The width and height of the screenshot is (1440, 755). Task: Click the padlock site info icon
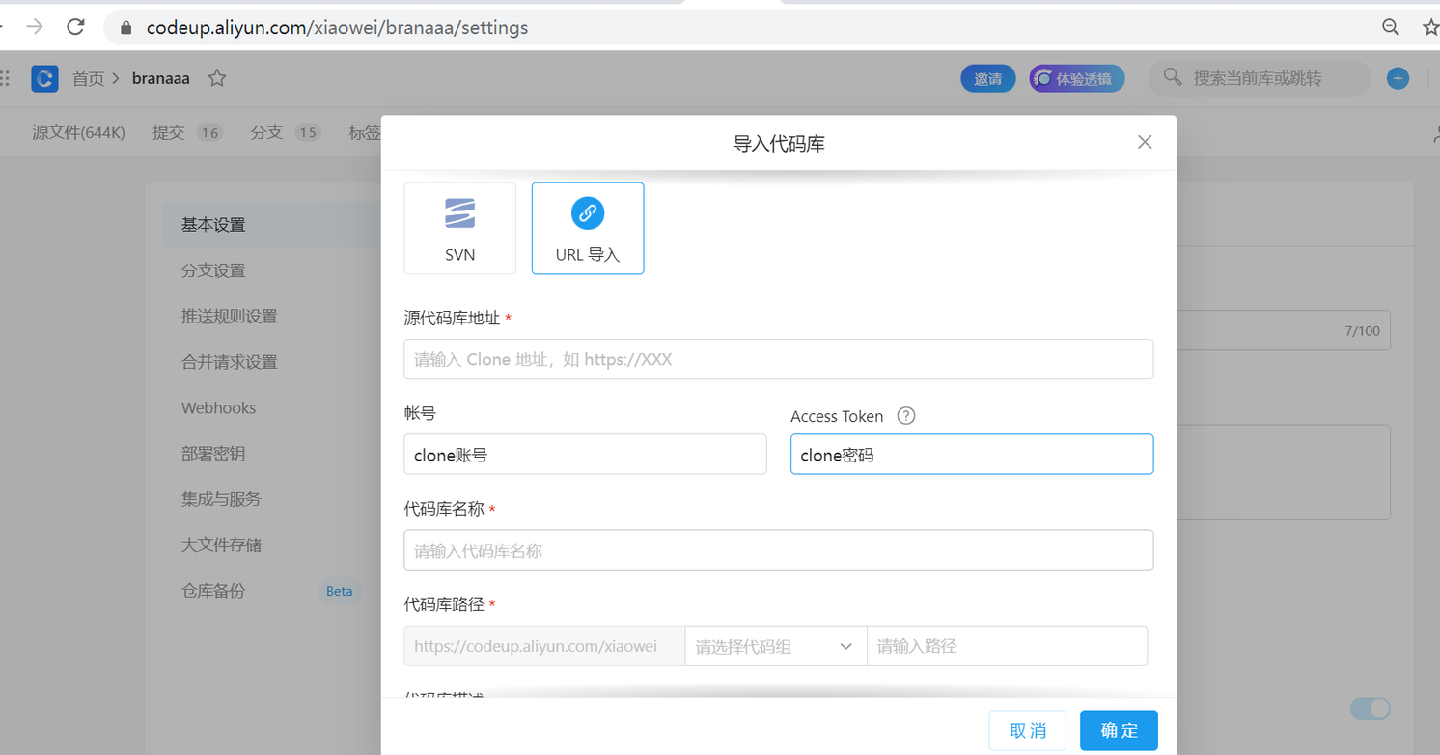coord(126,28)
